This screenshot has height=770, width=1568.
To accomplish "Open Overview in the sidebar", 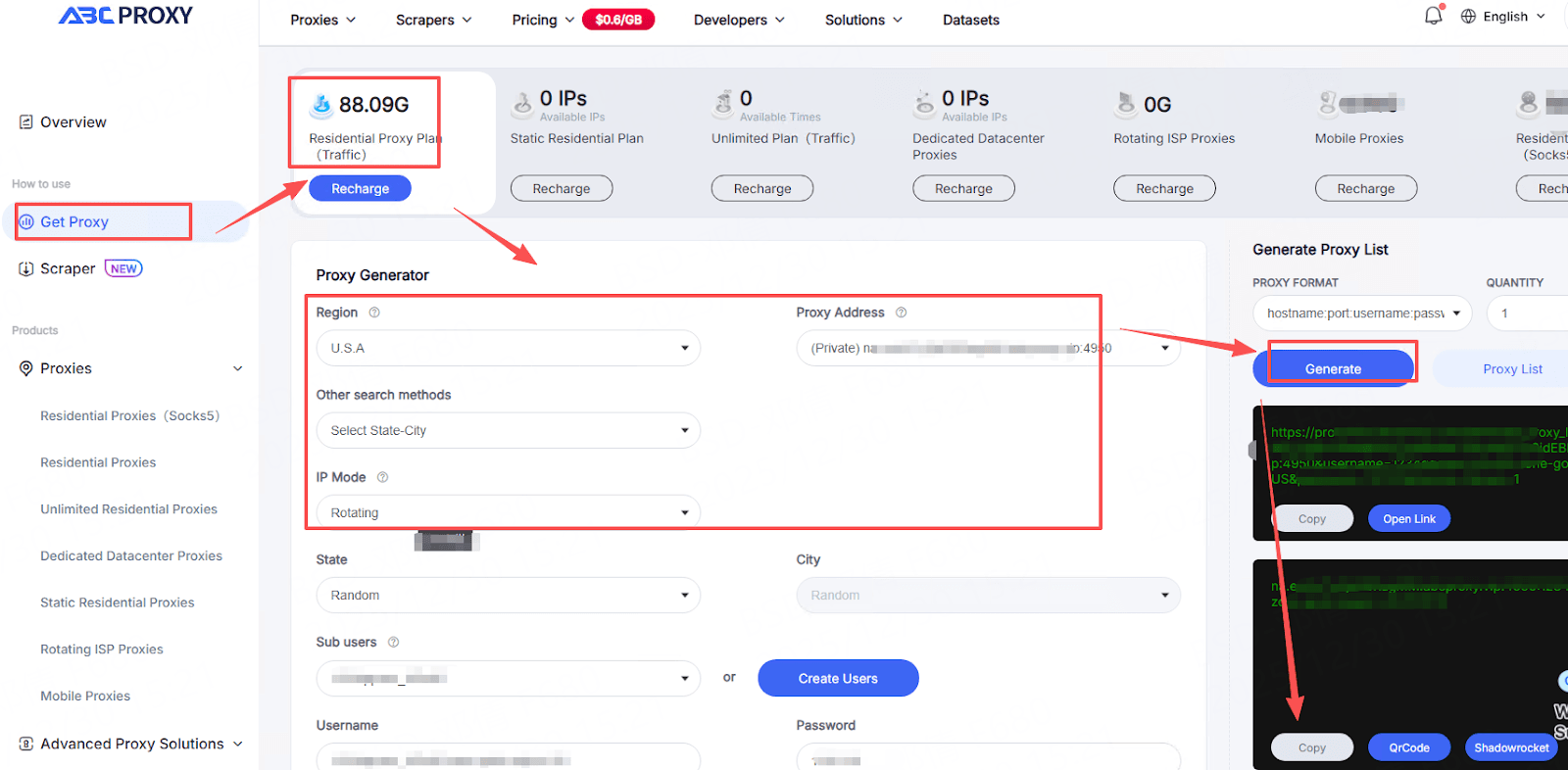I will 73,122.
